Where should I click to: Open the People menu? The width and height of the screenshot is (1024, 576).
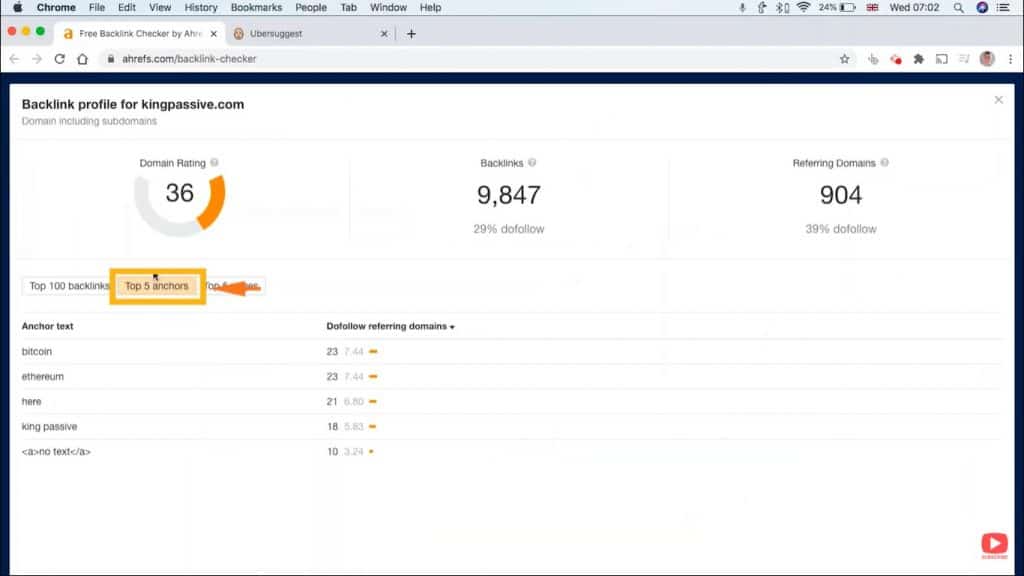(311, 8)
